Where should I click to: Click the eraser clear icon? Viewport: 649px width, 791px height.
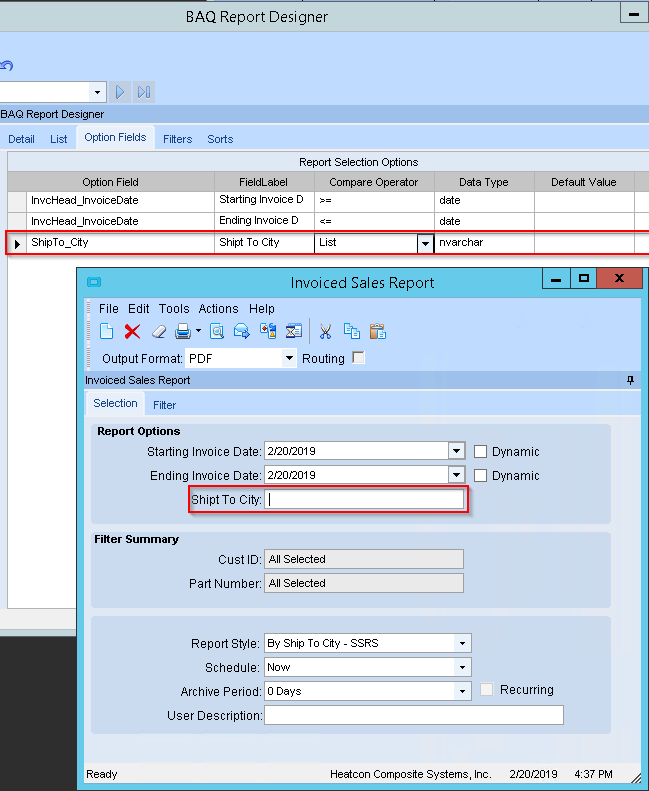tap(158, 331)
